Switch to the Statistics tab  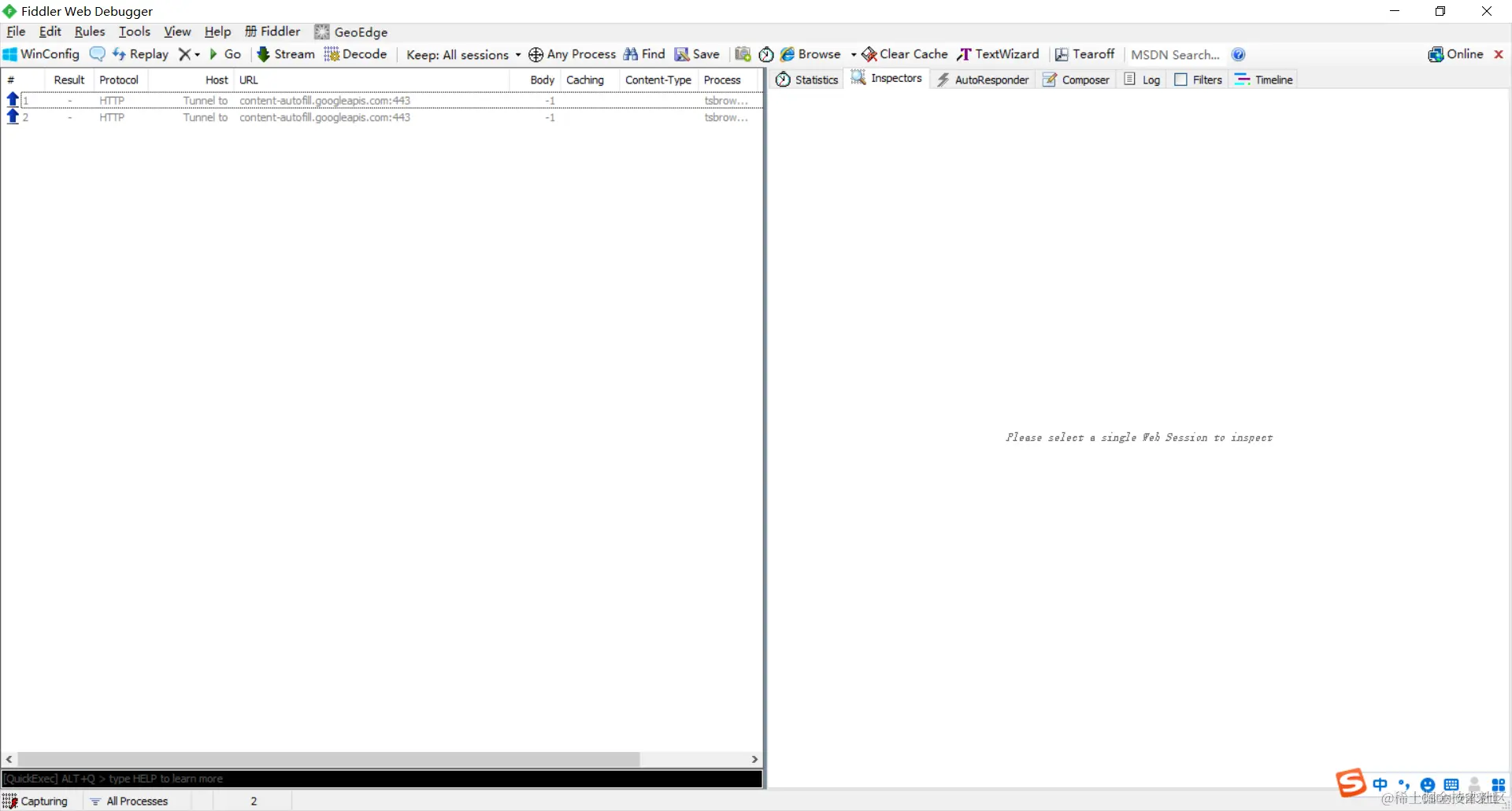[x=807, y=80]
